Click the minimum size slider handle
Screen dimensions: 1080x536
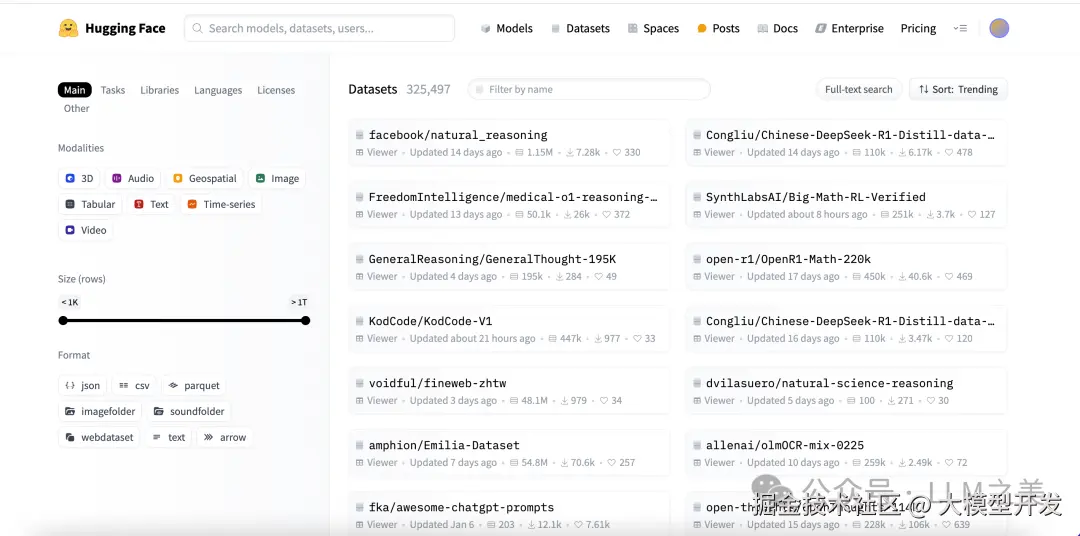pos(63,320)
